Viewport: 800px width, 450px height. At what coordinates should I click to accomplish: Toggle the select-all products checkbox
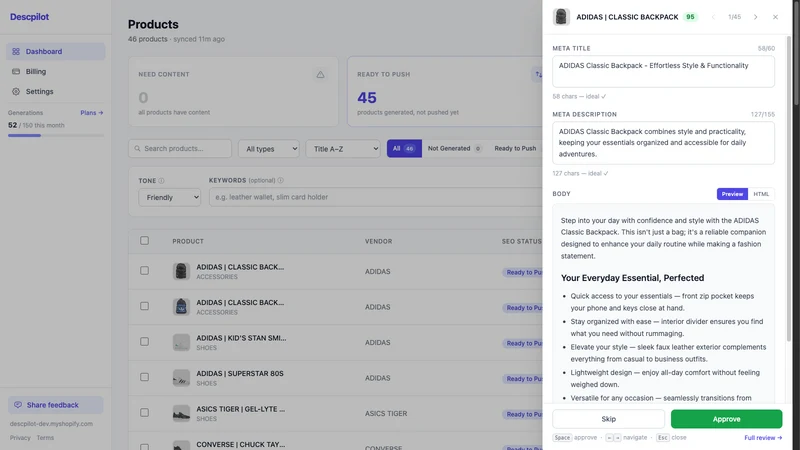tap(144, 240)
